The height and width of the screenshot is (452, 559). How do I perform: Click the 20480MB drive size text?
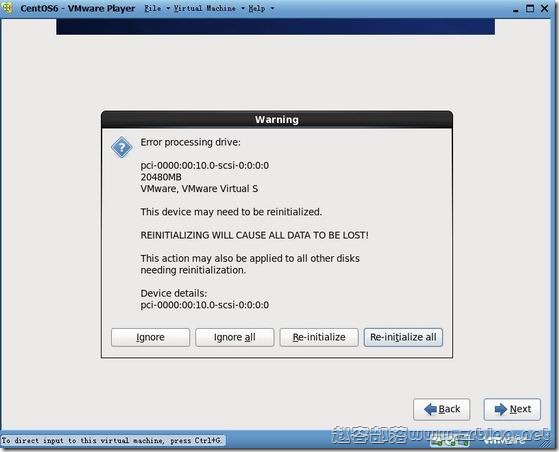click(x=161, y=177)
